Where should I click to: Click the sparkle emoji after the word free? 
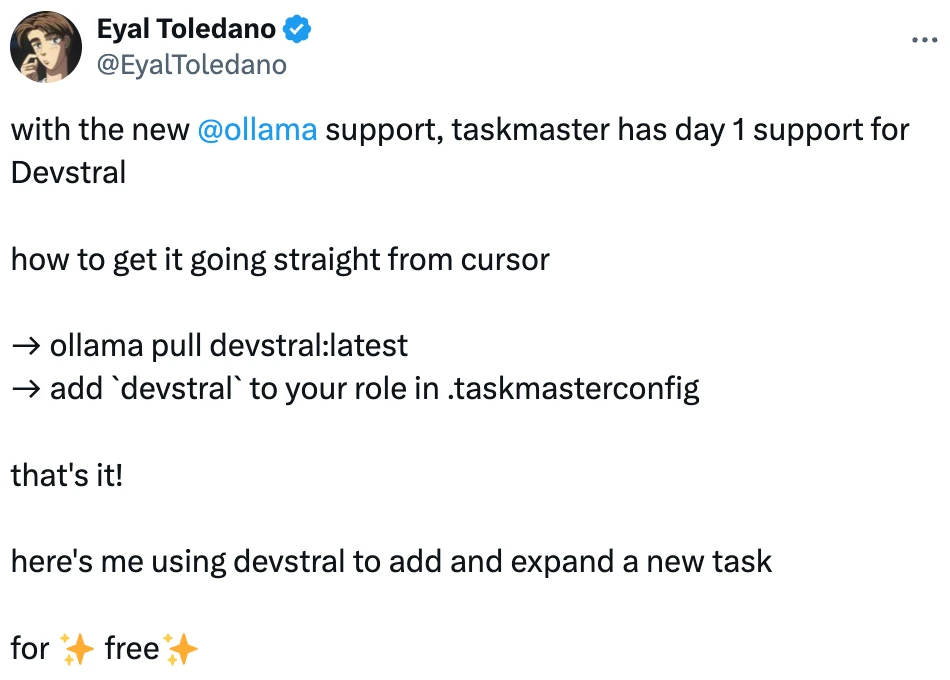coord(181,649)
